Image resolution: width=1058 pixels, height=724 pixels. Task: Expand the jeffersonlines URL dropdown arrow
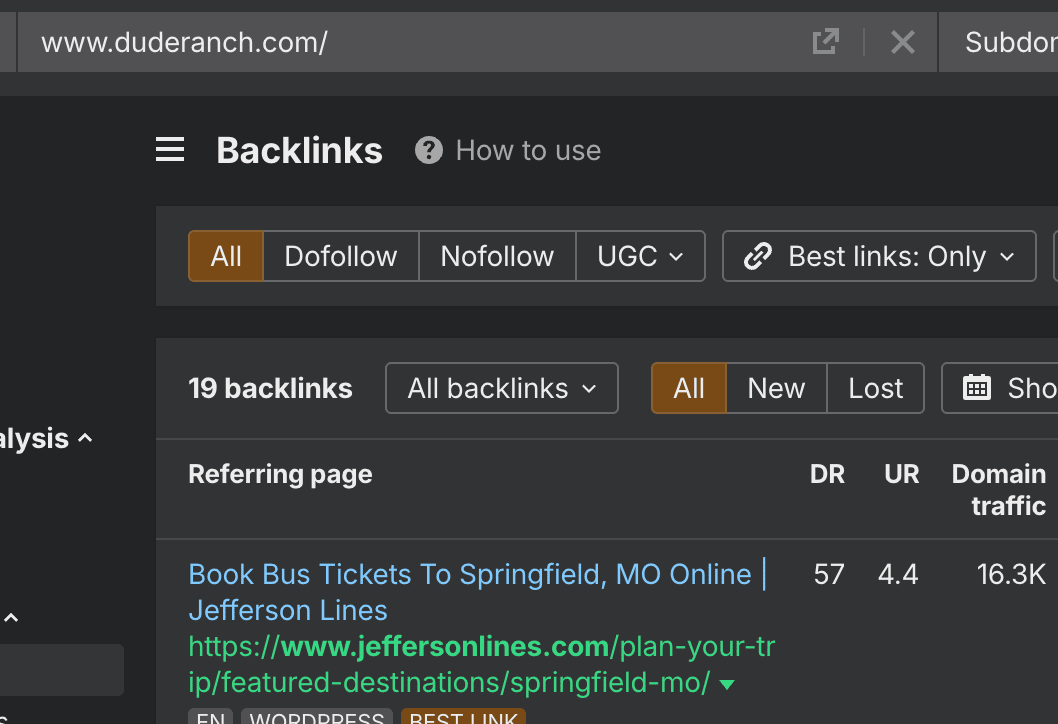728,685
